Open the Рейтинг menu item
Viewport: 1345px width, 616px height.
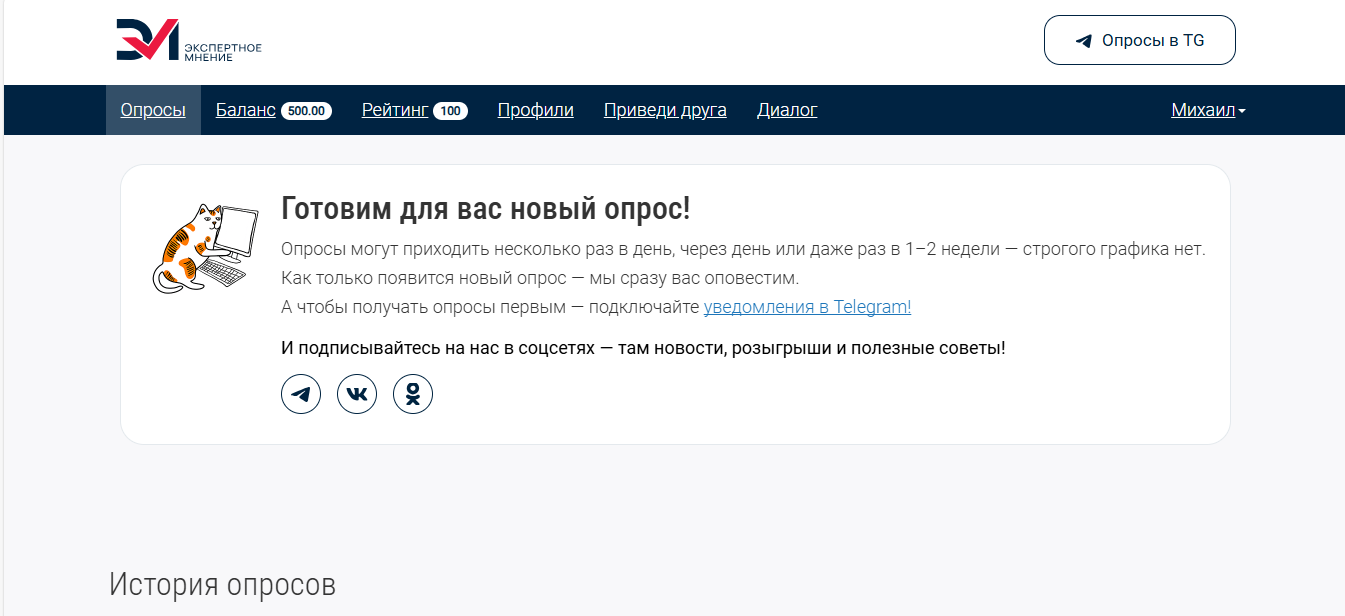[395, 110]
